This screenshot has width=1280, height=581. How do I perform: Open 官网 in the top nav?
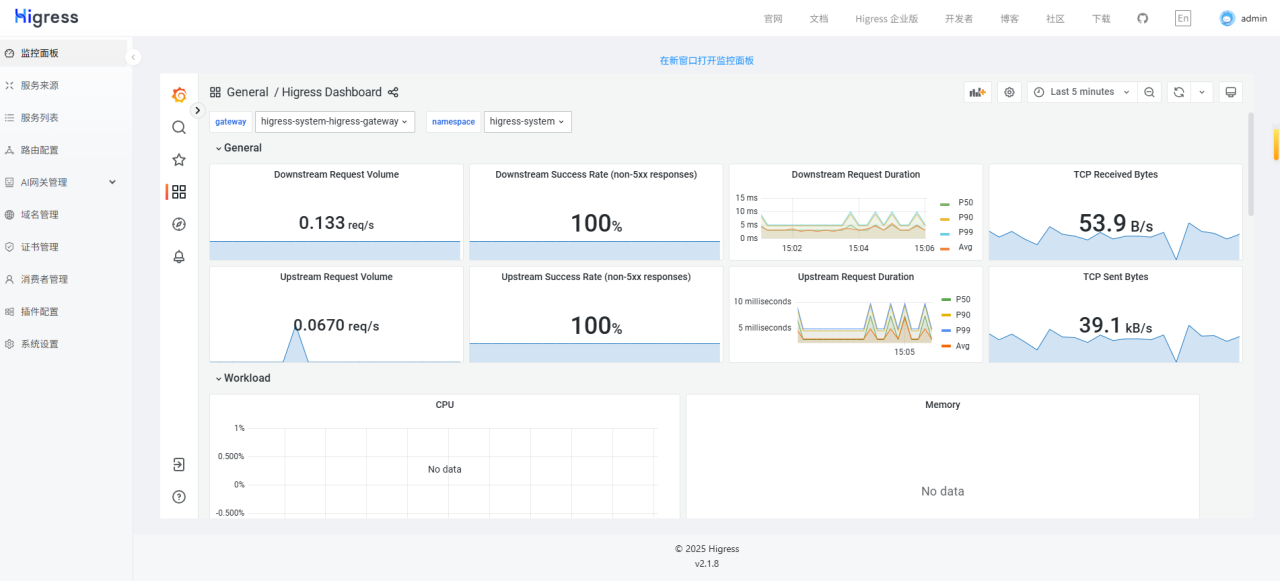[x=773, y=18]
